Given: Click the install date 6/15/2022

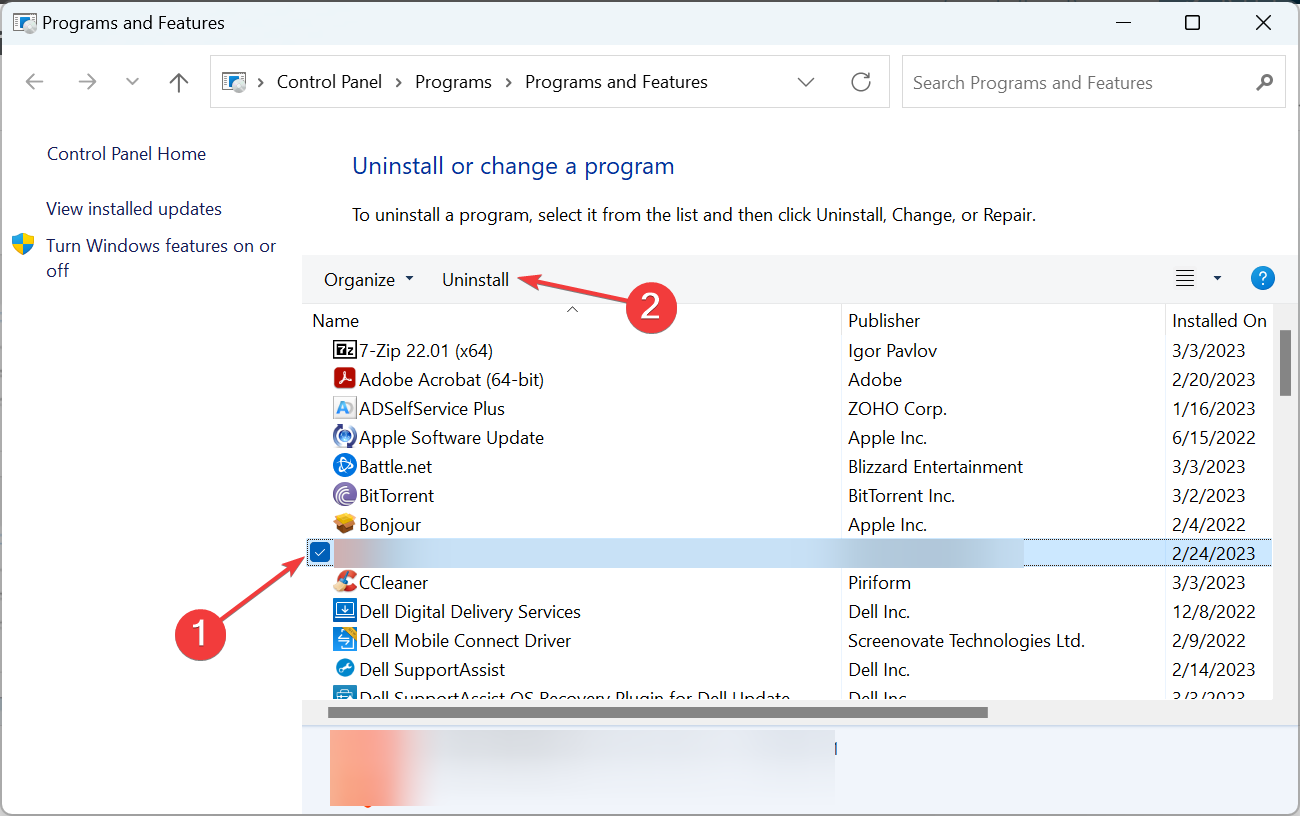Looking at the screenshot, I should (x=1213, y=437).
